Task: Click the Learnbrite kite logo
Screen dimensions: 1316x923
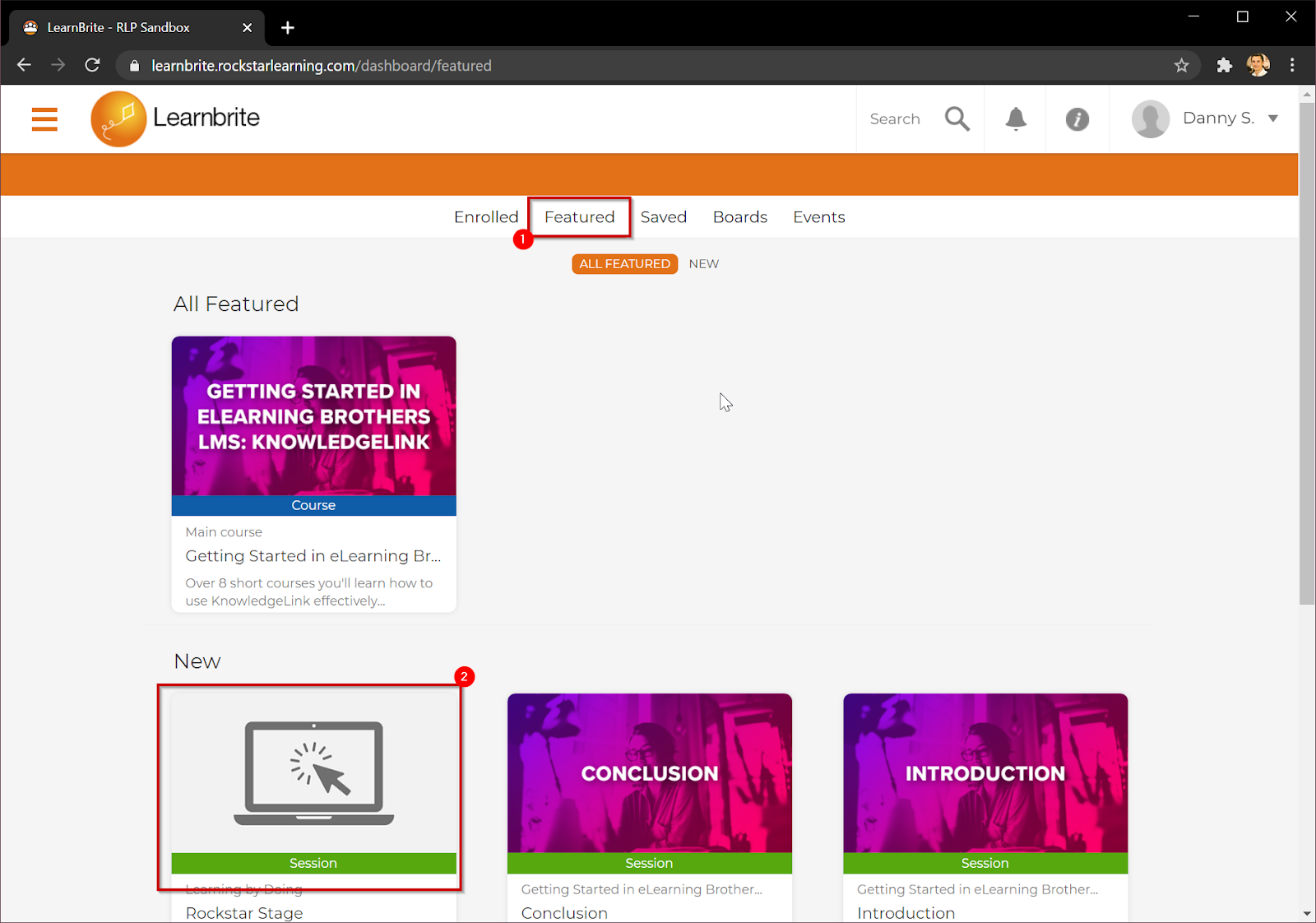Action: click(x=118, y=119)
